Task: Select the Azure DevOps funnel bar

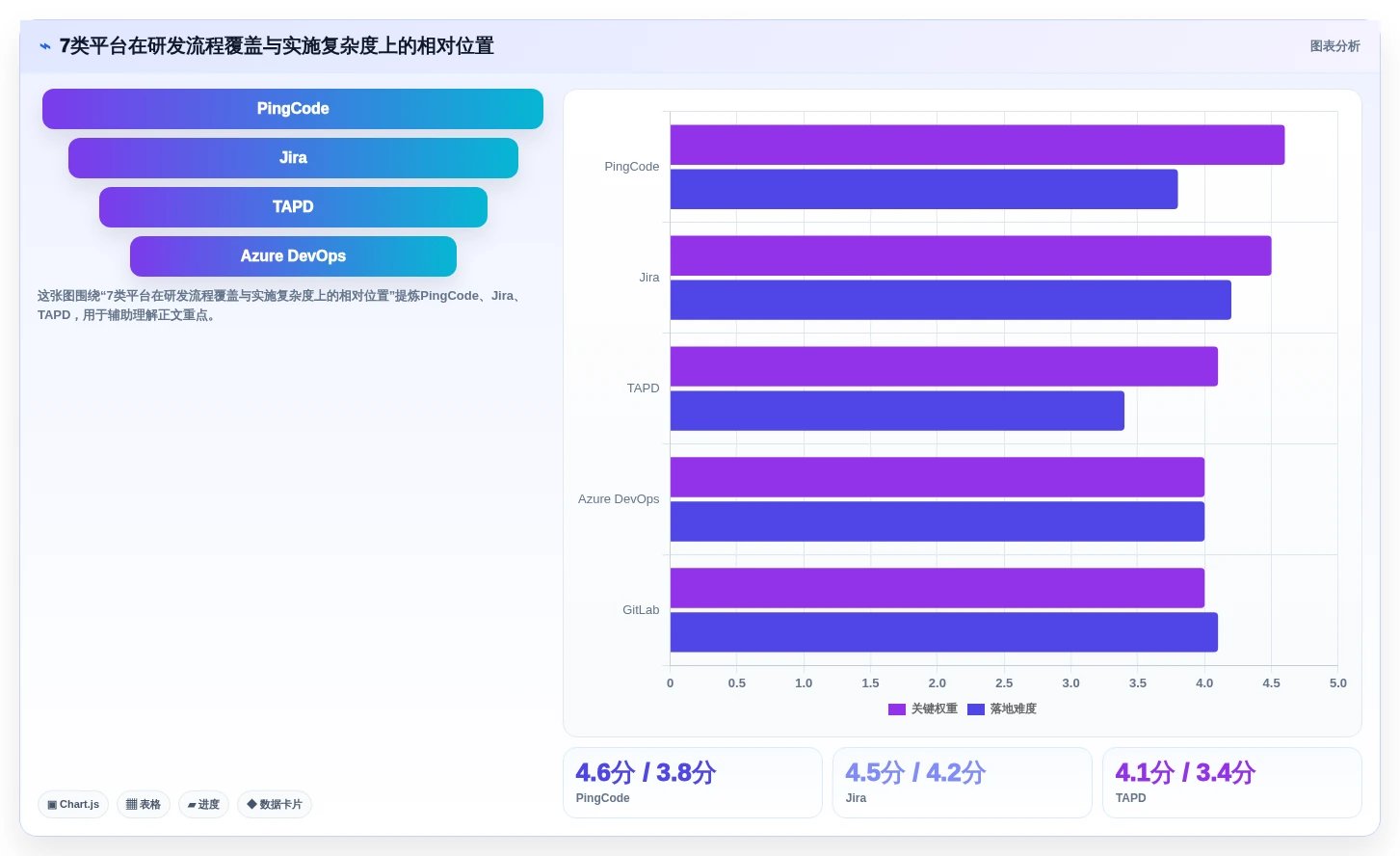Action: click(293, 256)
